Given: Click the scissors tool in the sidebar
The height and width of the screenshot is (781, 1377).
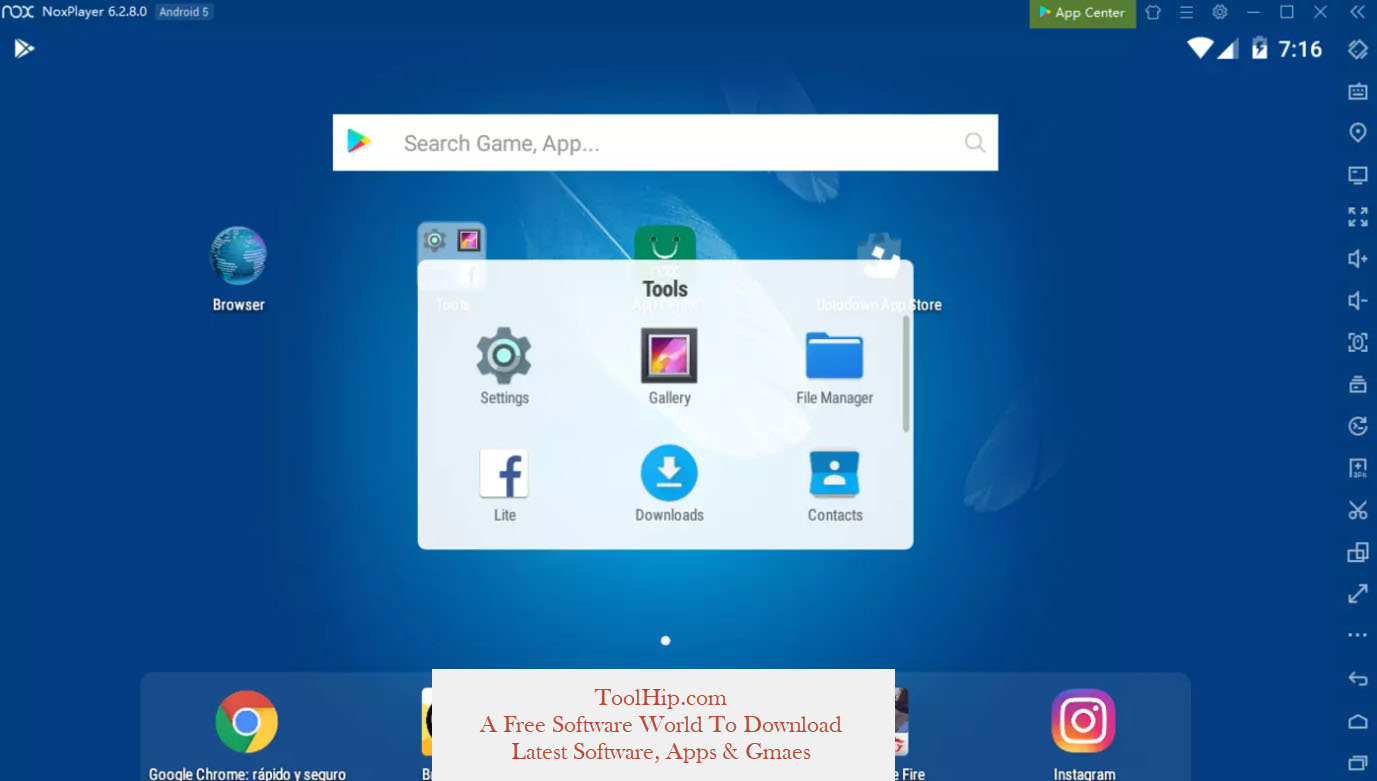Looking at the screenshot, I should coord(1357,510).
